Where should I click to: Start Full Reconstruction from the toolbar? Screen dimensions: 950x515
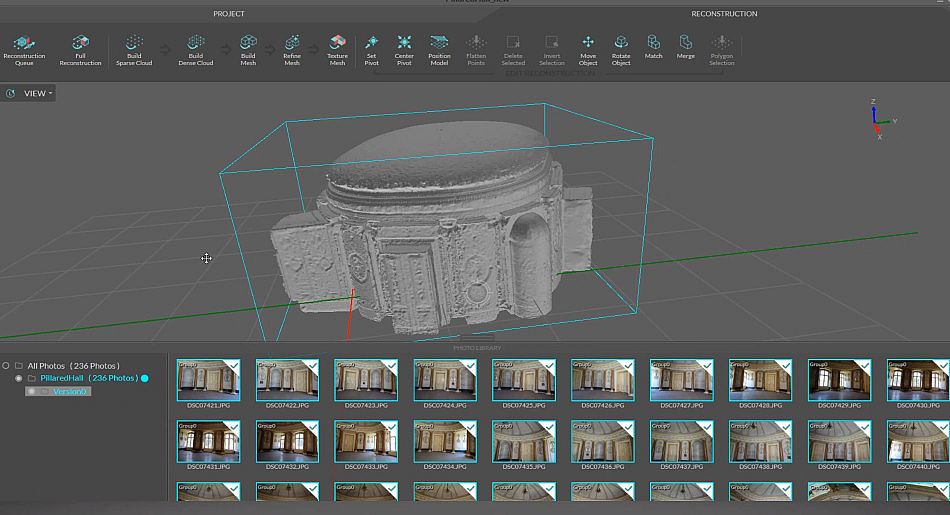pyautogui.click(x=80, y=49)
